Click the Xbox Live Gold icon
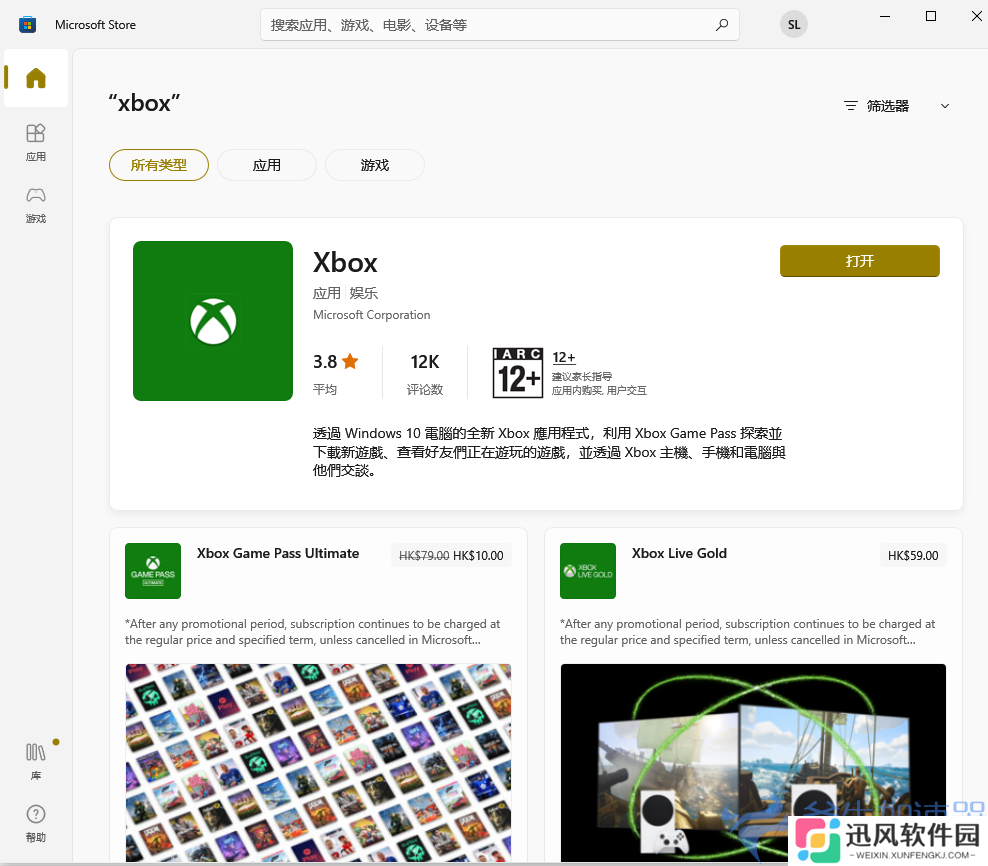This screenshot has width=988, height=866. (x=588, y=570)
